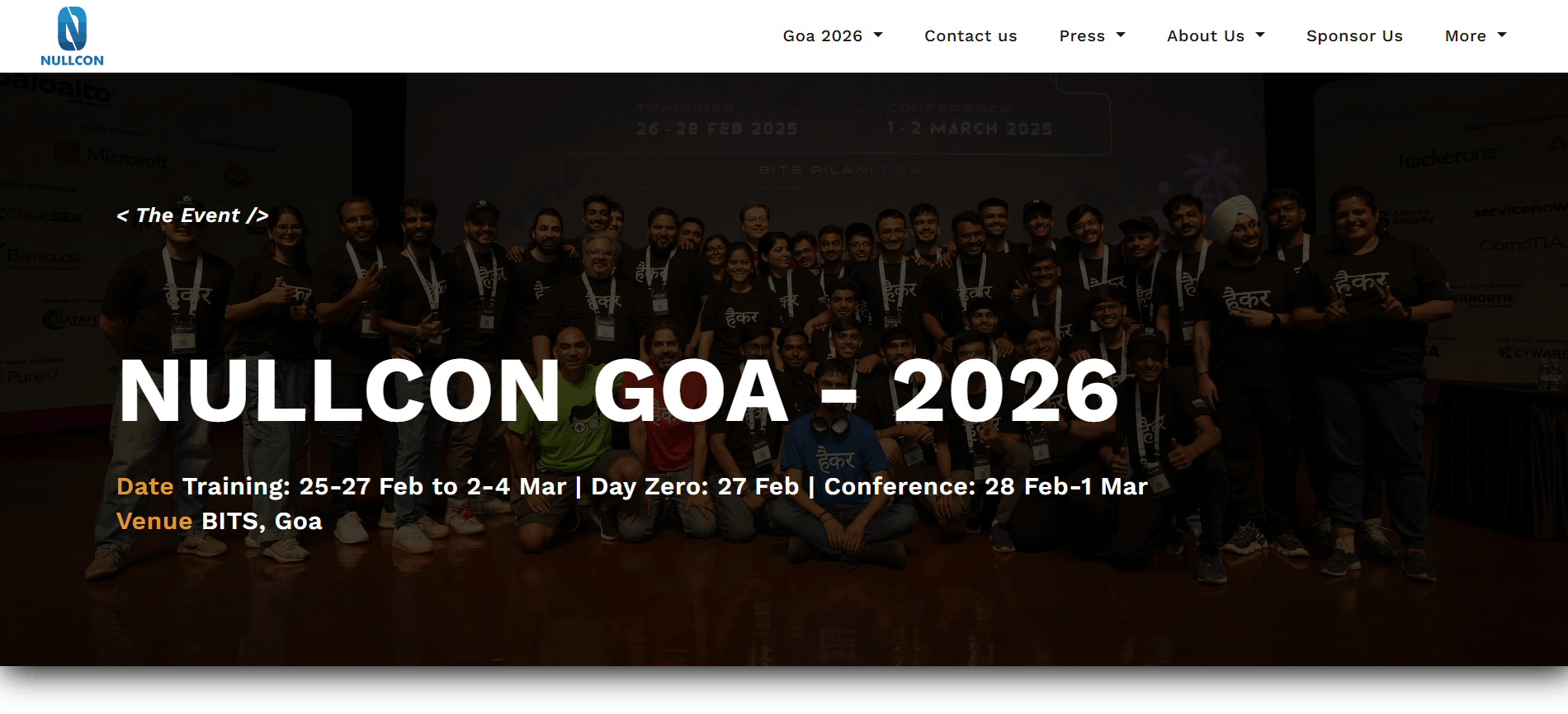Expand the Goa 2026 dropdown arrow
Screen dimensions: 1568x714
pos(878,35)
